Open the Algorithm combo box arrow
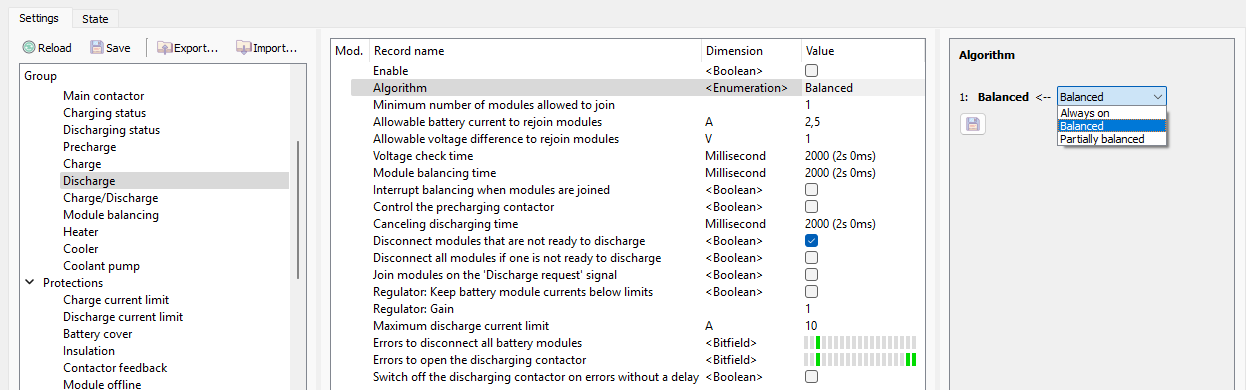The image size is (1246, 390). pyautogui.click(x=1157, y=97)
